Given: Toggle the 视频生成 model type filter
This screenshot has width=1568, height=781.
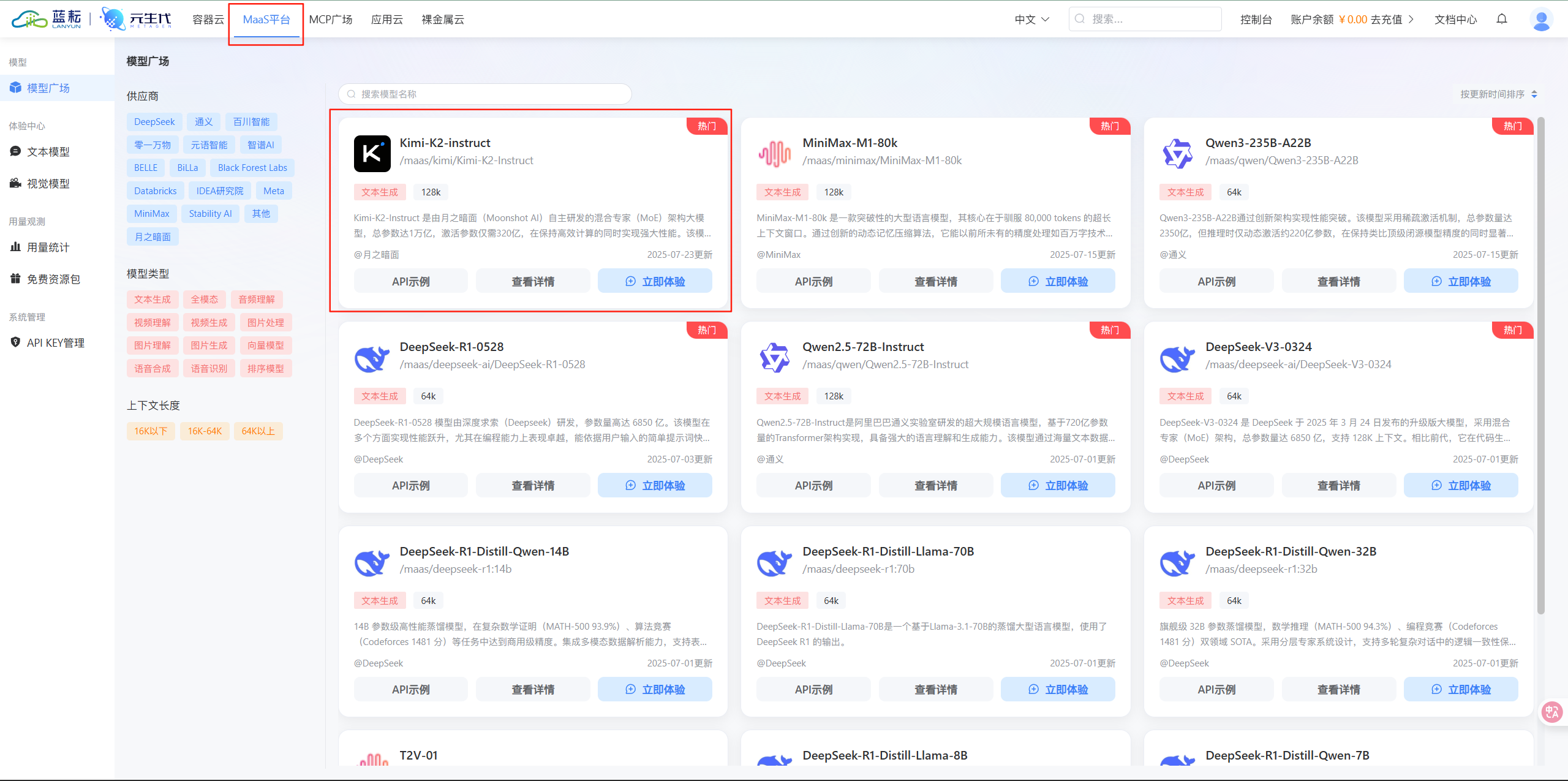Looking at the screenshot, I should [209, 323].
